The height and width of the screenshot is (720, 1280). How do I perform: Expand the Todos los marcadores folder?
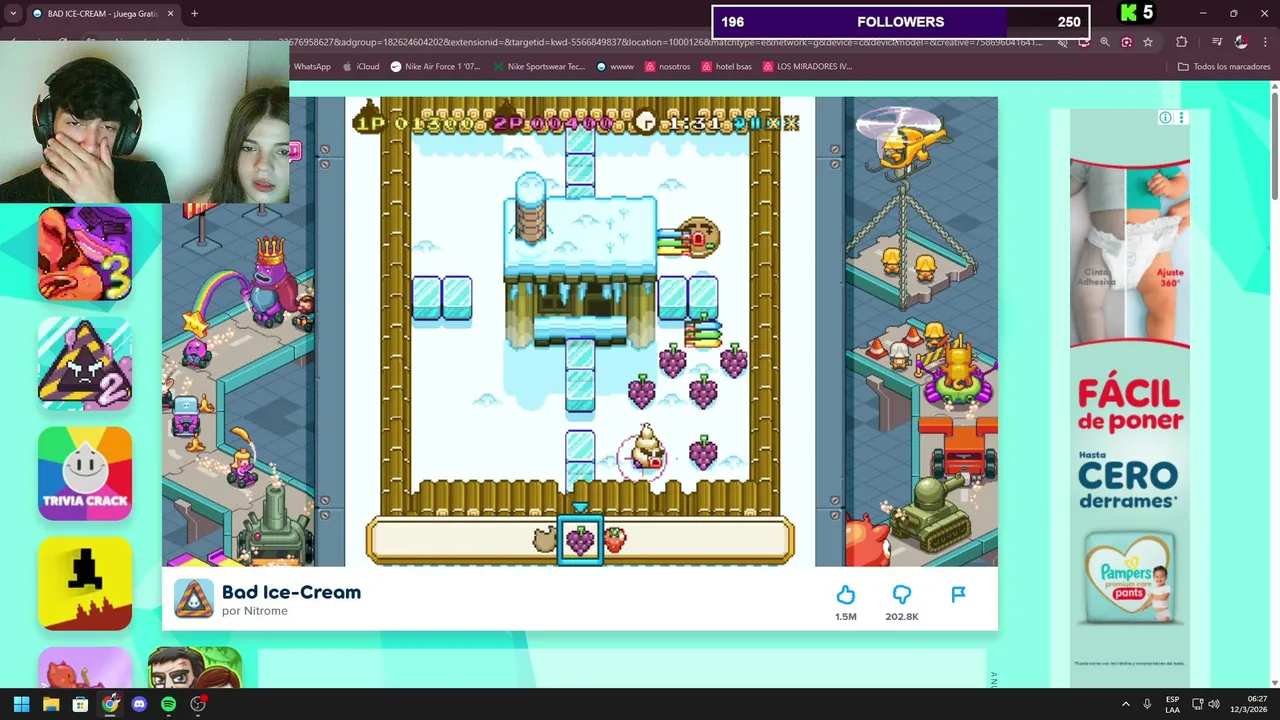[x=1224, y=67]
